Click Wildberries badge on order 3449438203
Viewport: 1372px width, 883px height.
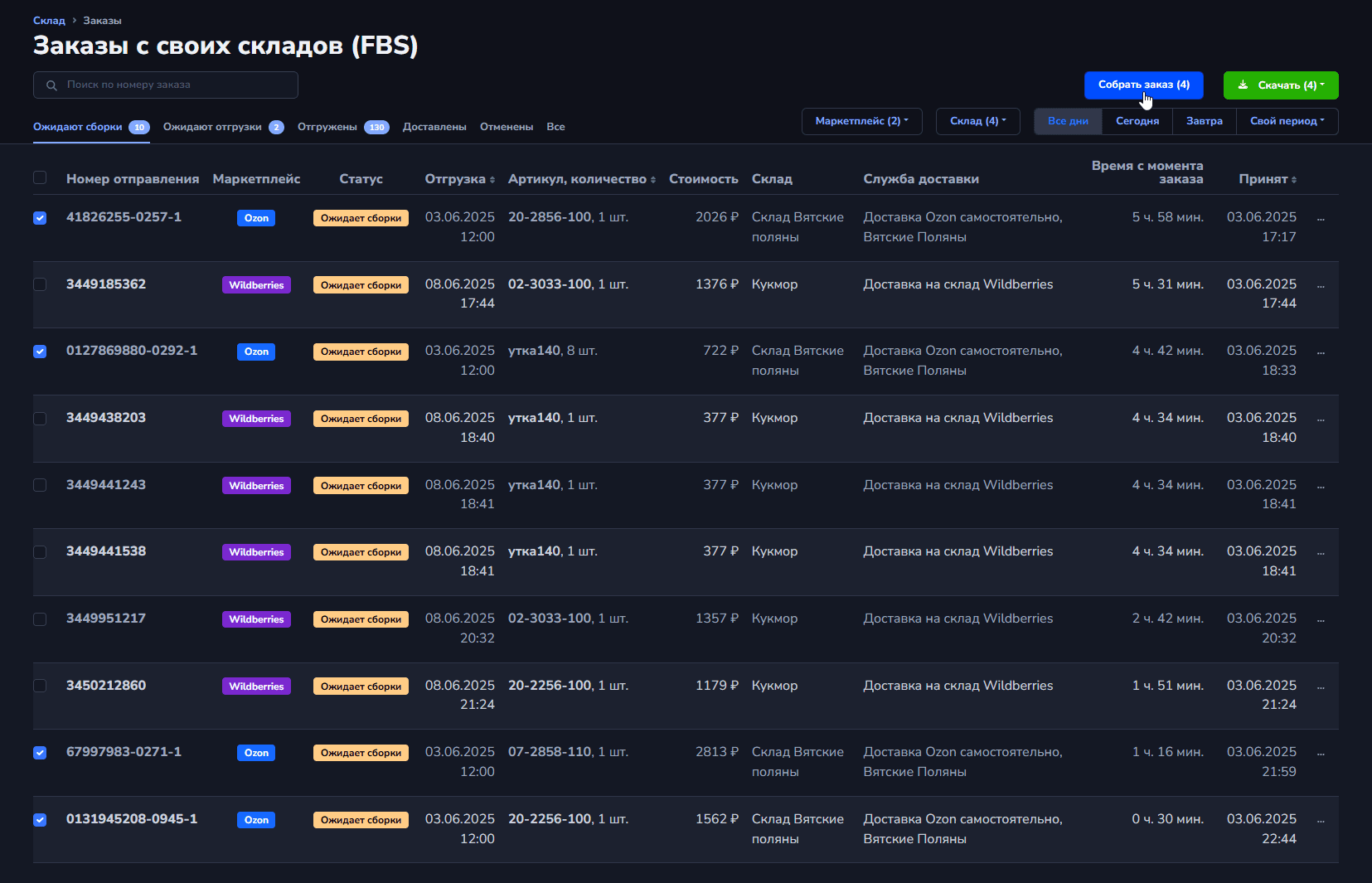click(x=256, y=419)
